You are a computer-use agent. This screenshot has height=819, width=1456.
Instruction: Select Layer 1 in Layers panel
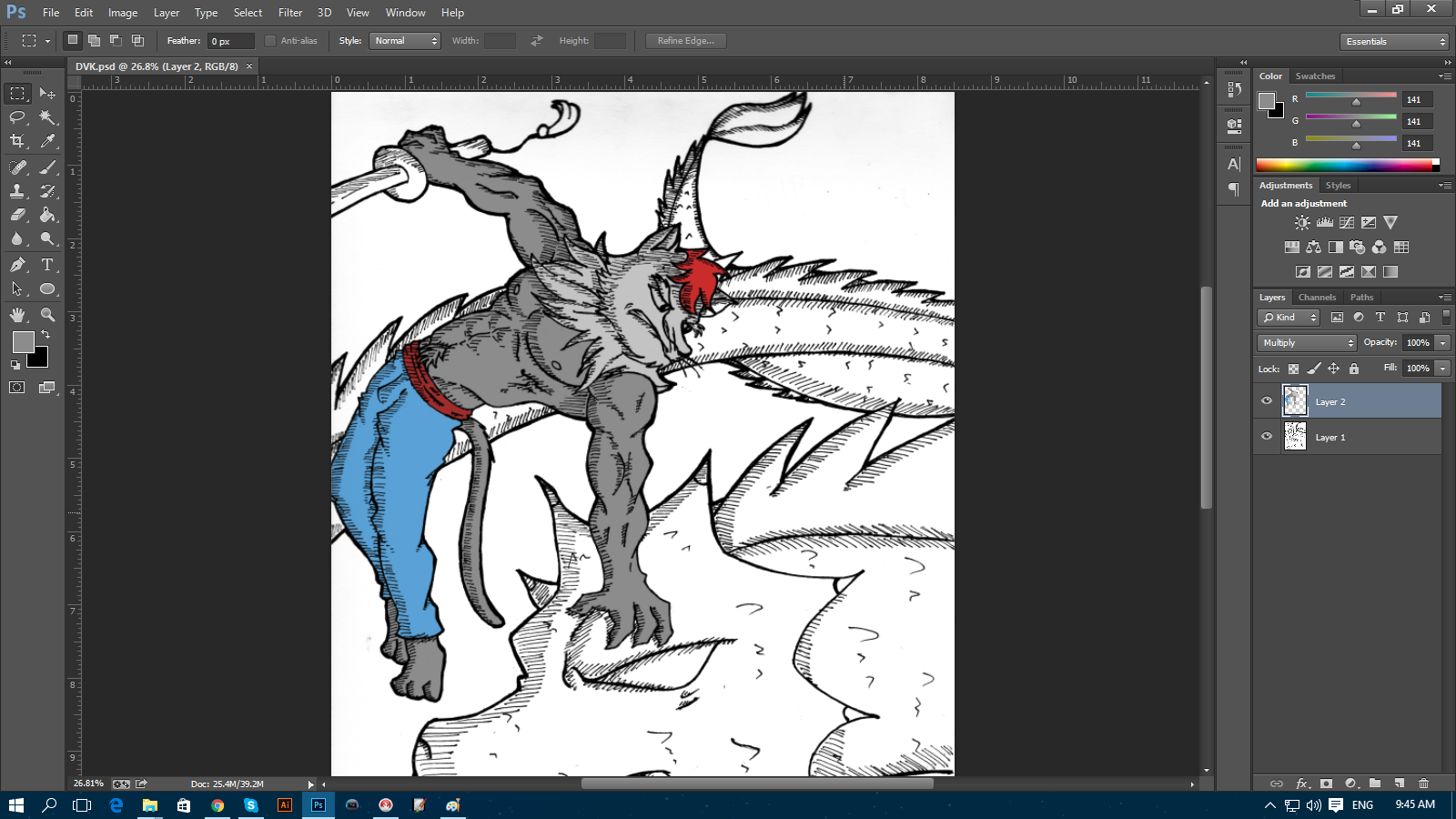(x=1348, y=437)
